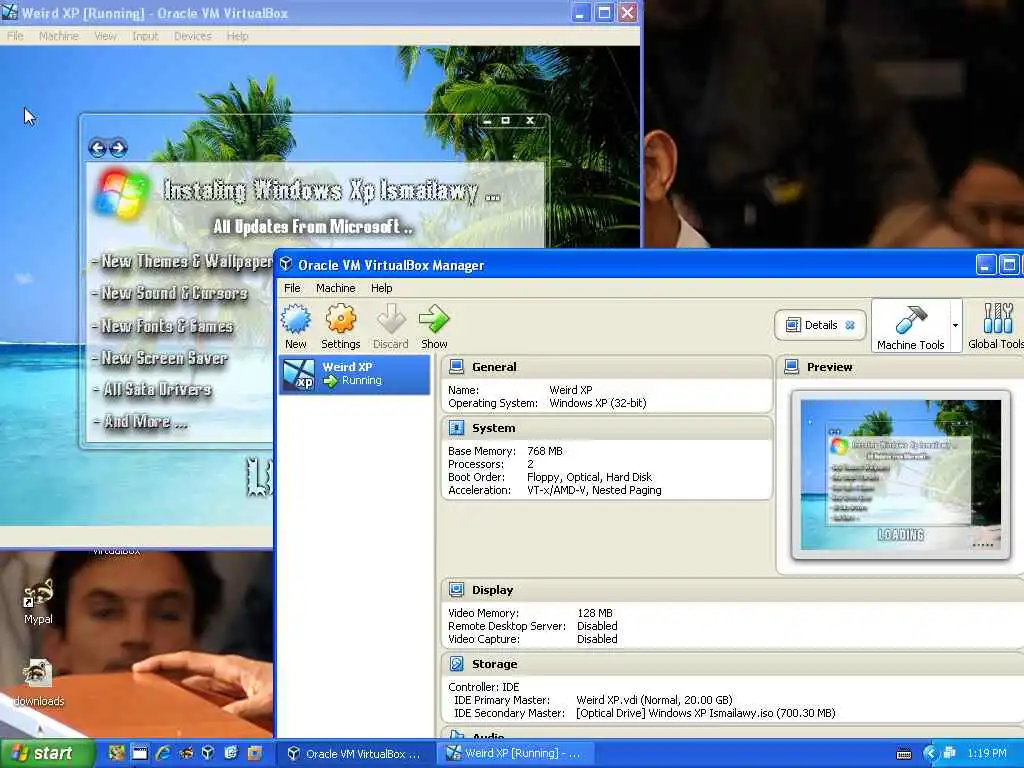The image size is (1024, 768).
Task: Click the General section icon
Action: 456,367
